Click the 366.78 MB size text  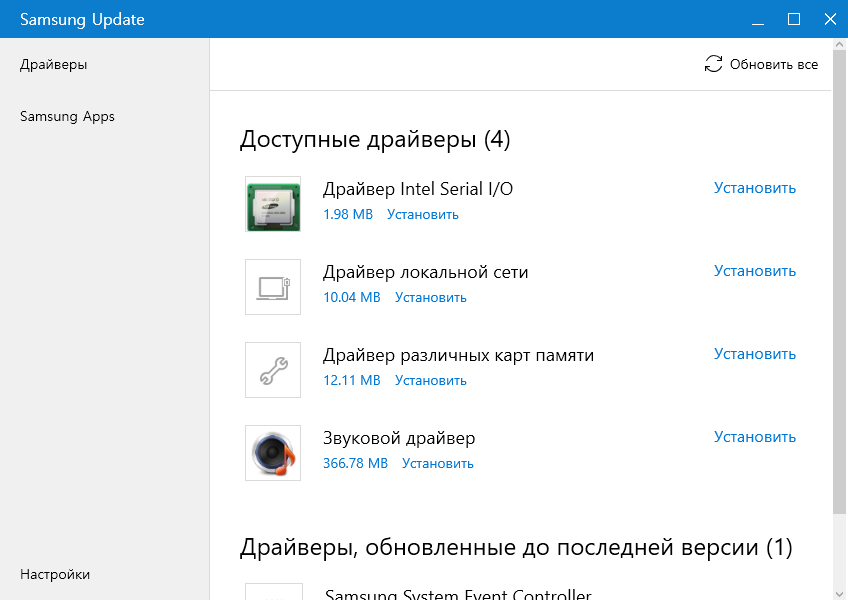click(355, 463)
